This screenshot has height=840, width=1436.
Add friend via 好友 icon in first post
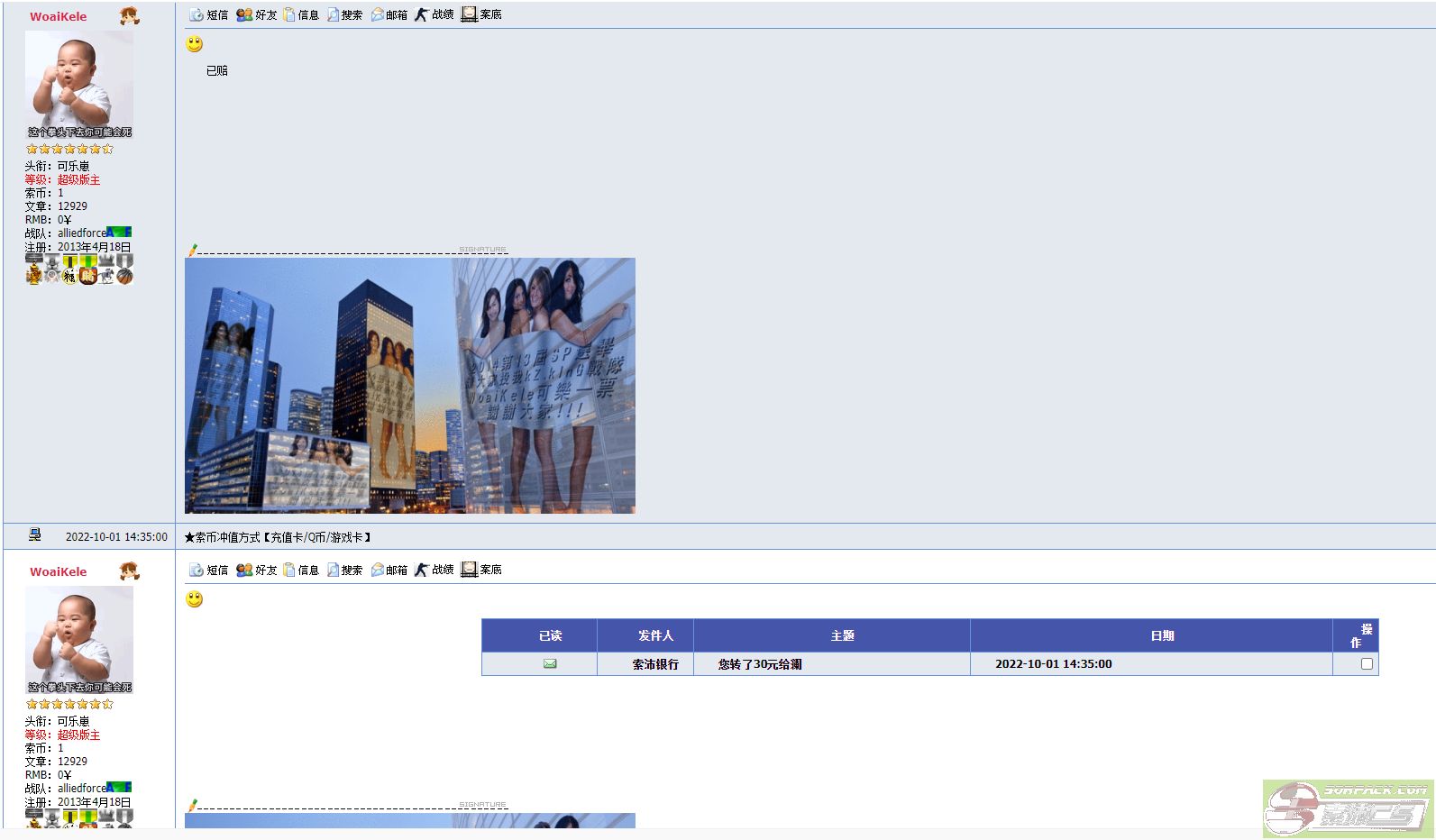pyautogui.click(x=256, y=15)
